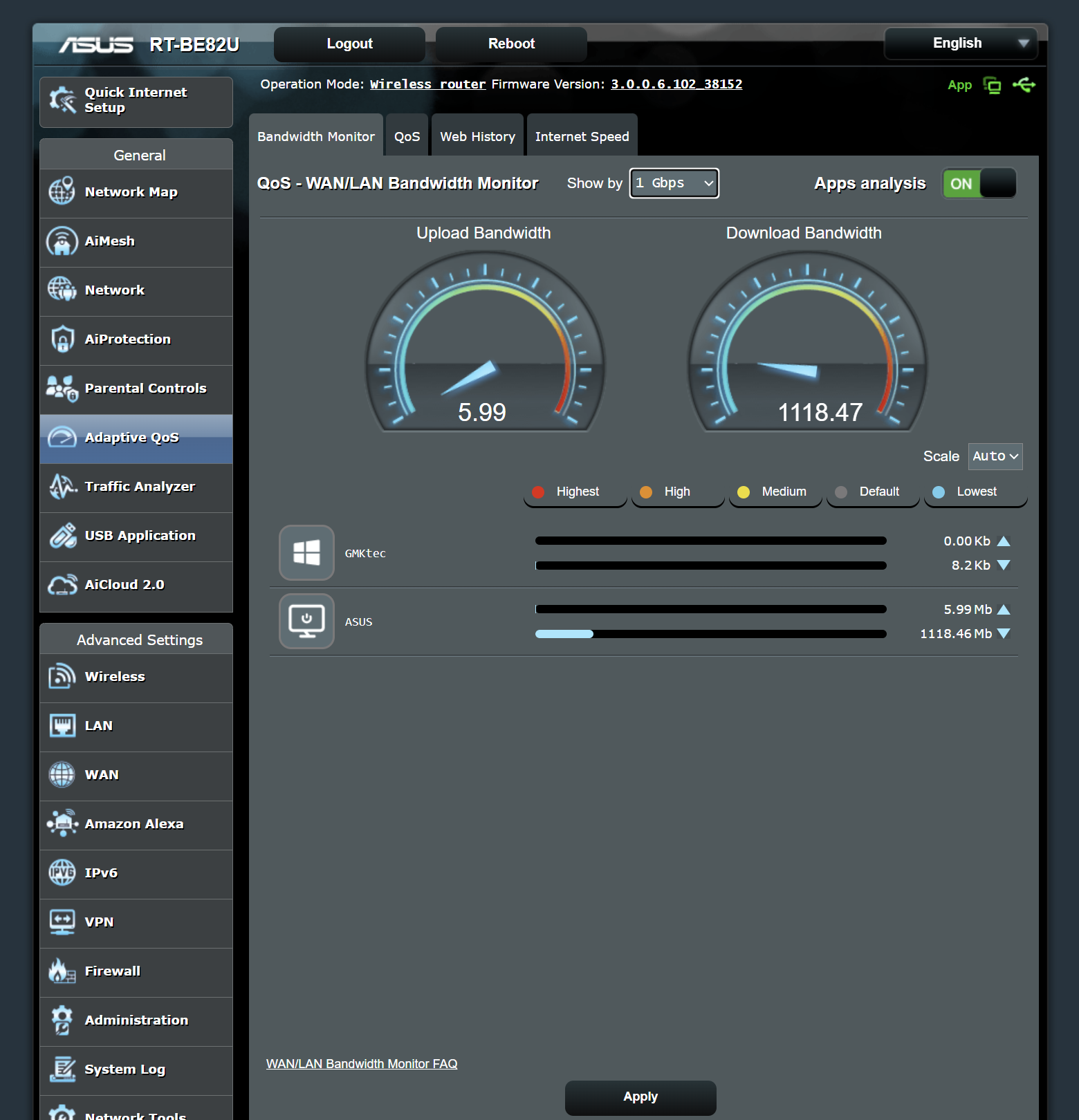The image size is (1079, 1120).
Task: Click the Network Map globe icon
Action: [x=62, y=192]
